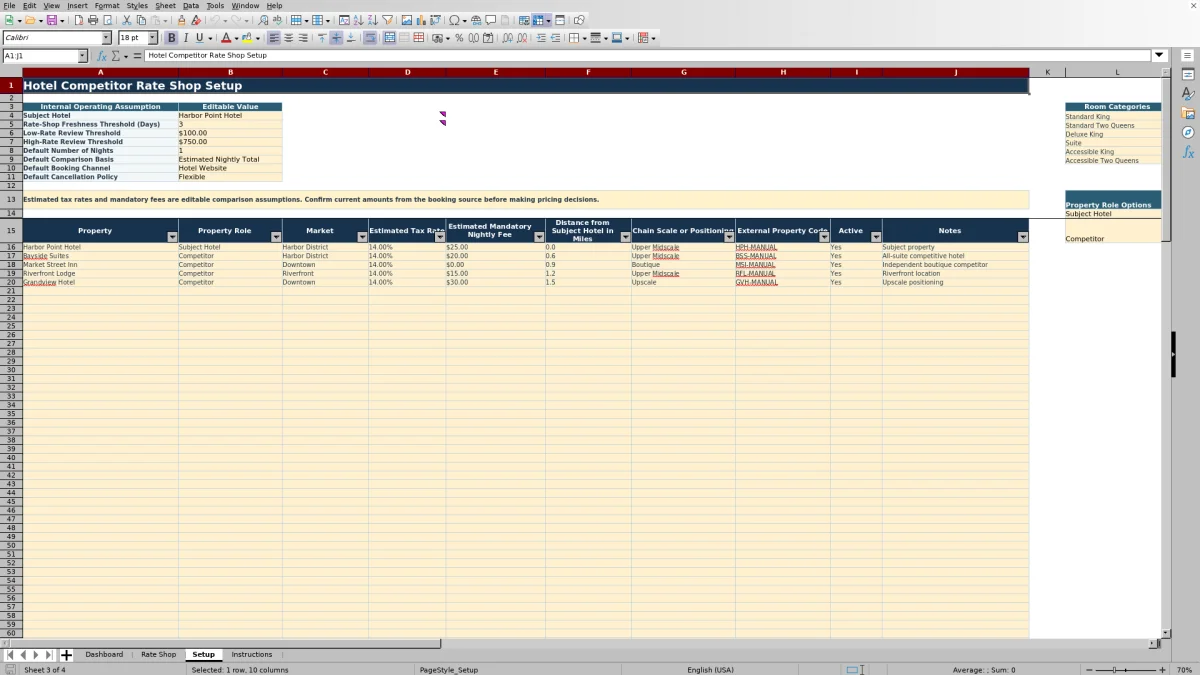Click the Sum sigma icon

click(116, 56)
